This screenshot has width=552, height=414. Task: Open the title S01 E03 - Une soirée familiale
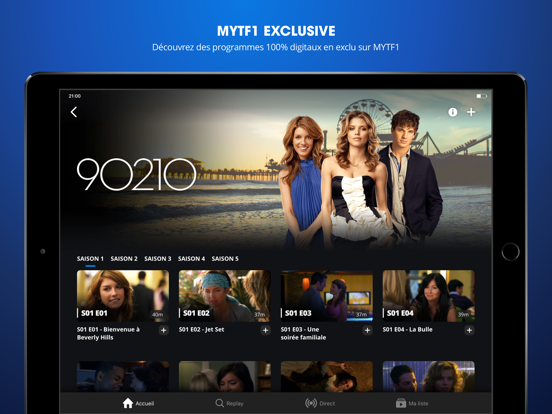[303, 333]
